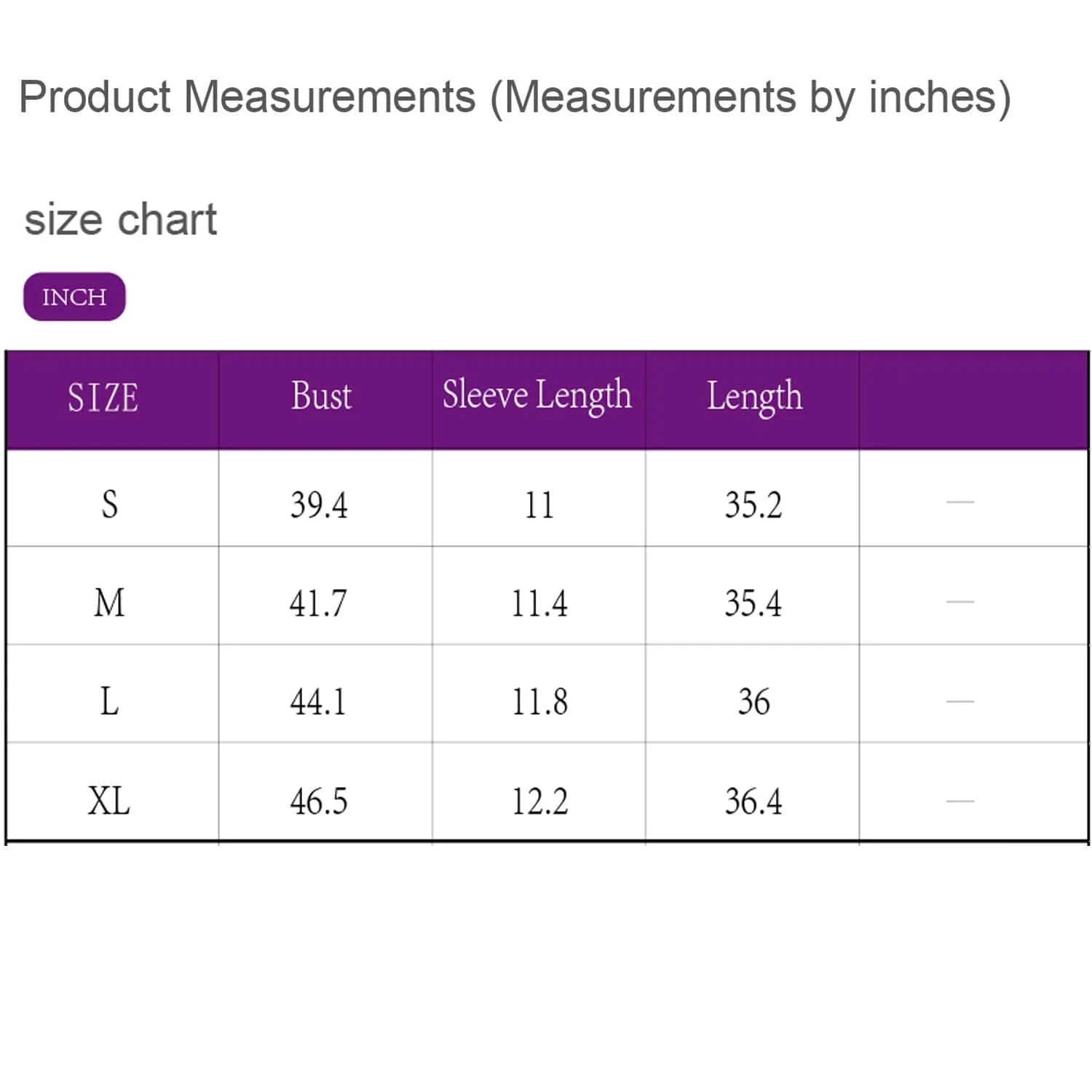1092x1092 pixels.
Task: Select the 46.5 bust value
Action: pyautogui.click(x=319, y=802)
